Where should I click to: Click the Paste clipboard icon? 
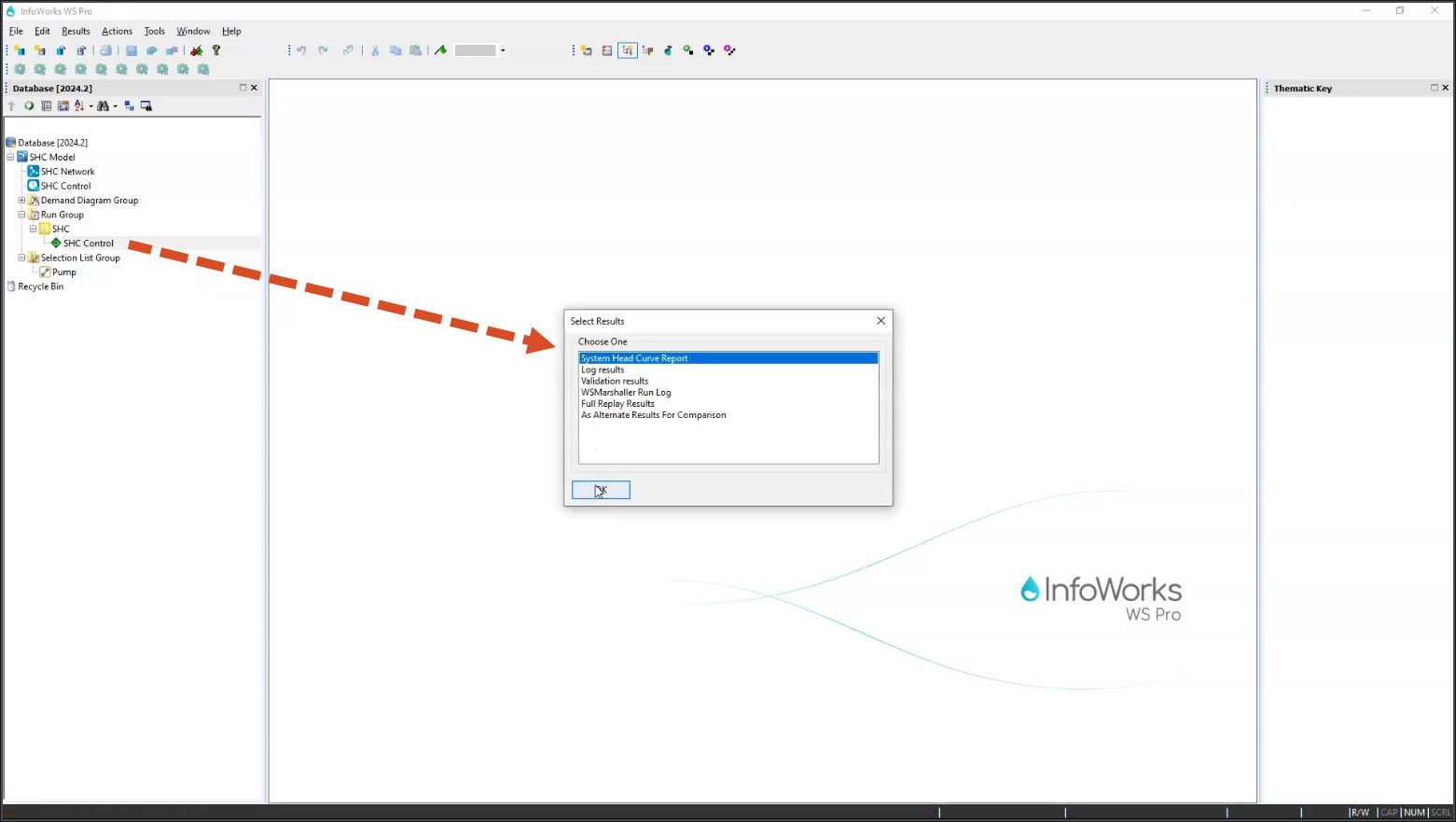point(416,50)
